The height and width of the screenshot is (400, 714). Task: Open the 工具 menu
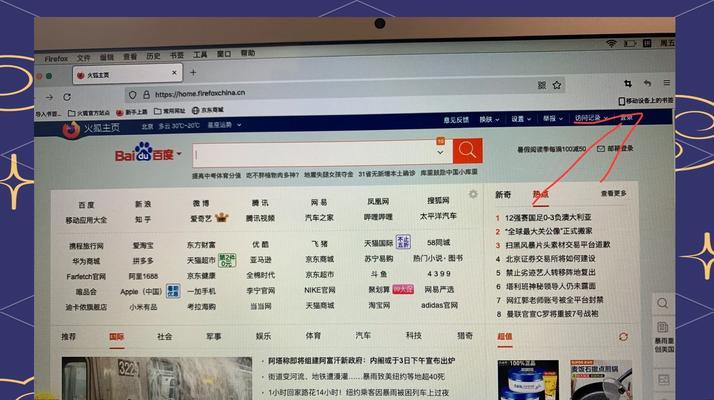pos(200,55)
